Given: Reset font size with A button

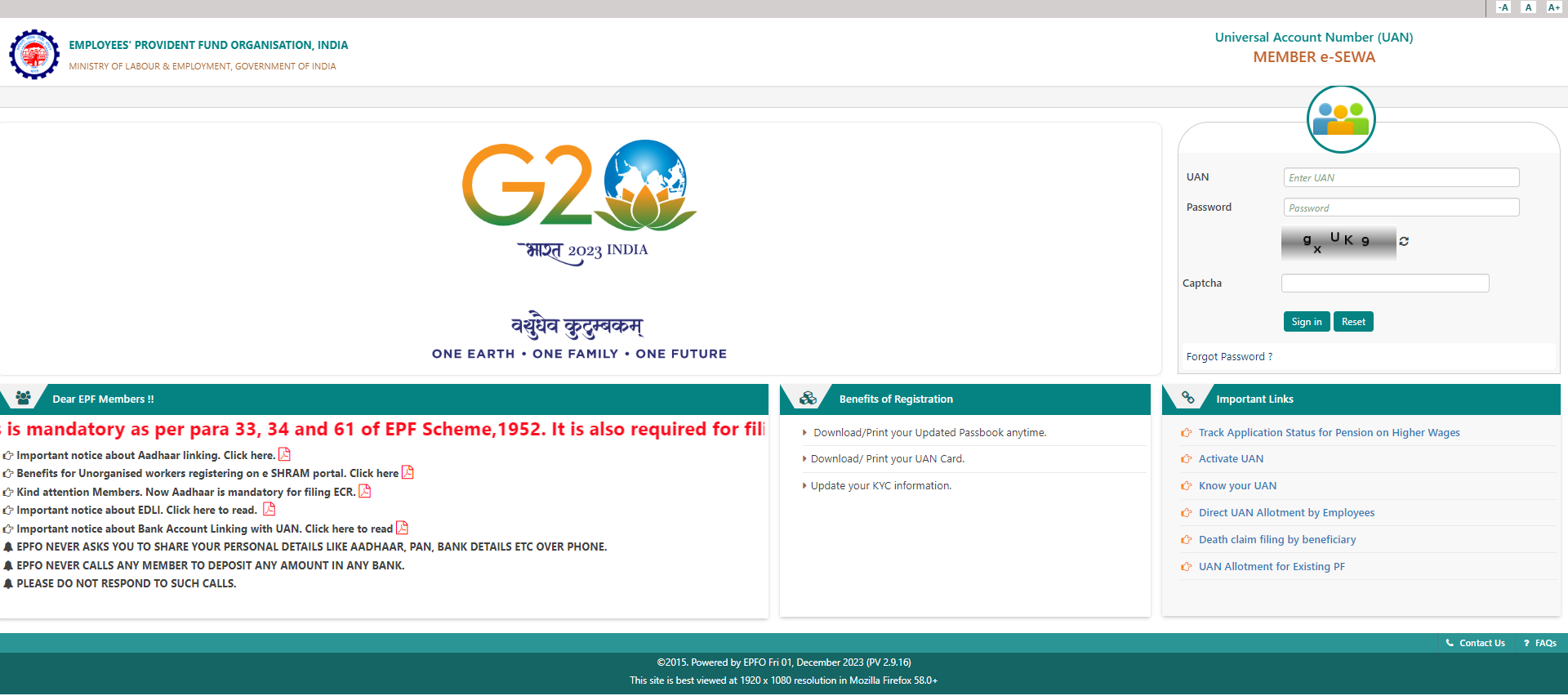Looking at the screenshot, I should click(1529, 7).
